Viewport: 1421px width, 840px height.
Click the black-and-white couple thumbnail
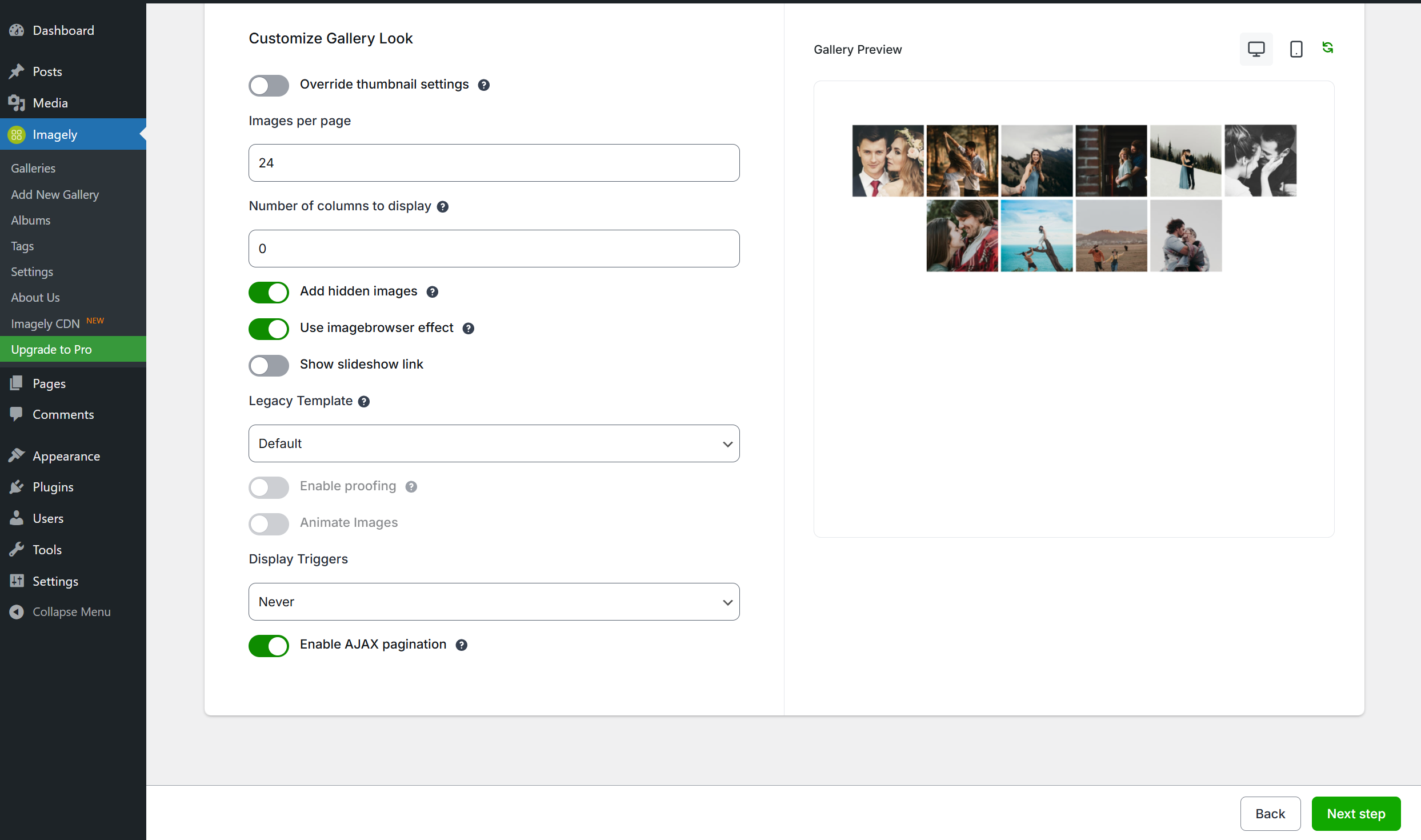click(x=1260, y=161)
